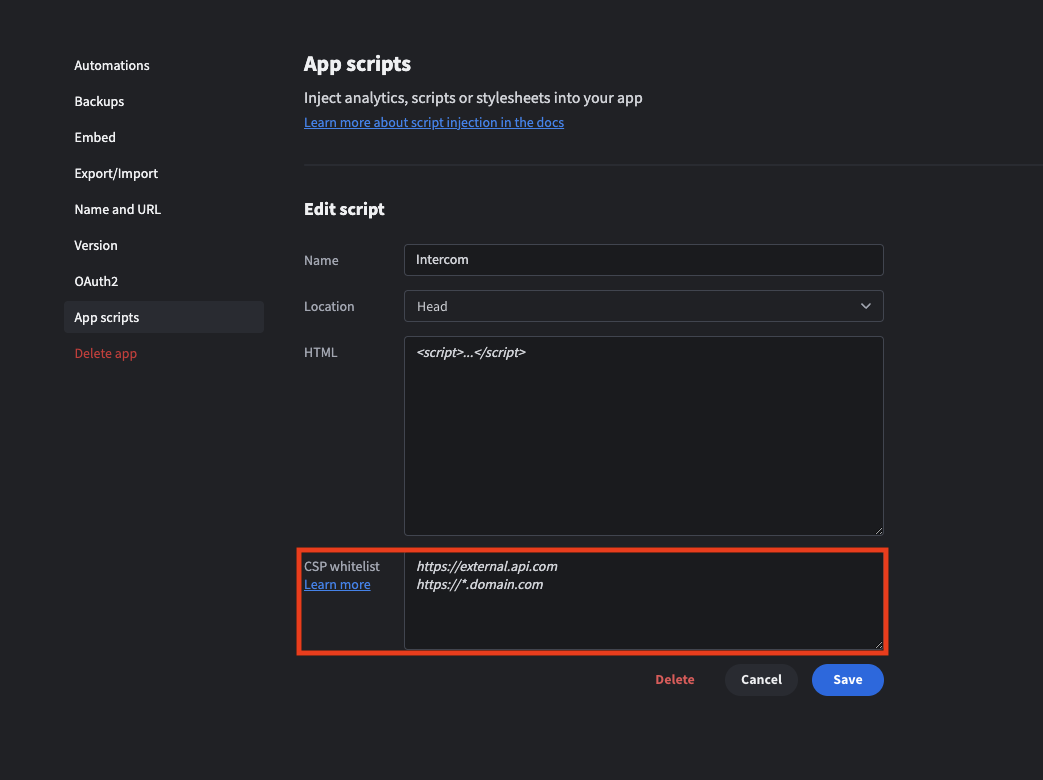Go to Backups in the sidebar

tap(99, 101)
